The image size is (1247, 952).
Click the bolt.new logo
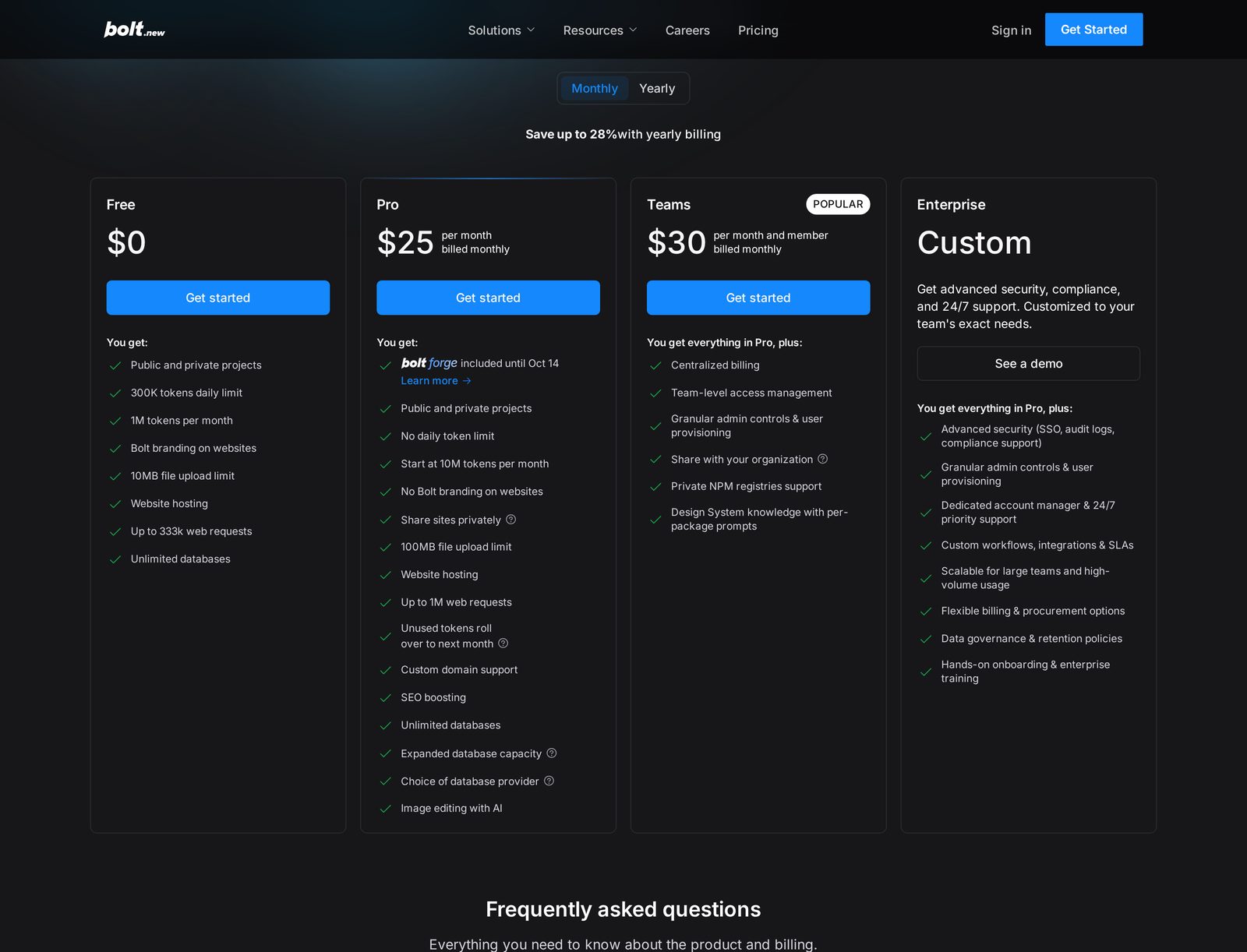click(x=134, y=30)
